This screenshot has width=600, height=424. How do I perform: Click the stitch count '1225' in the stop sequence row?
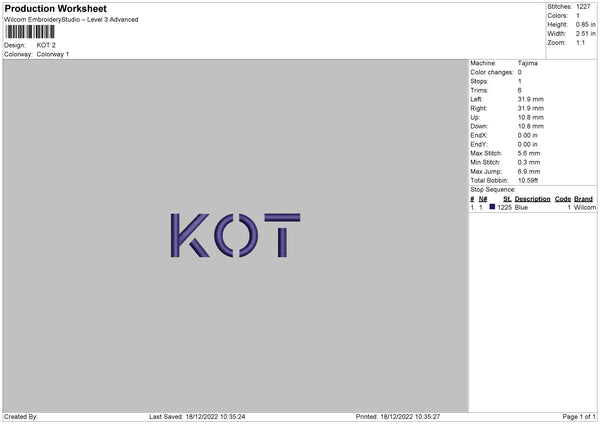pyautogui.click(x=504, y=207)
